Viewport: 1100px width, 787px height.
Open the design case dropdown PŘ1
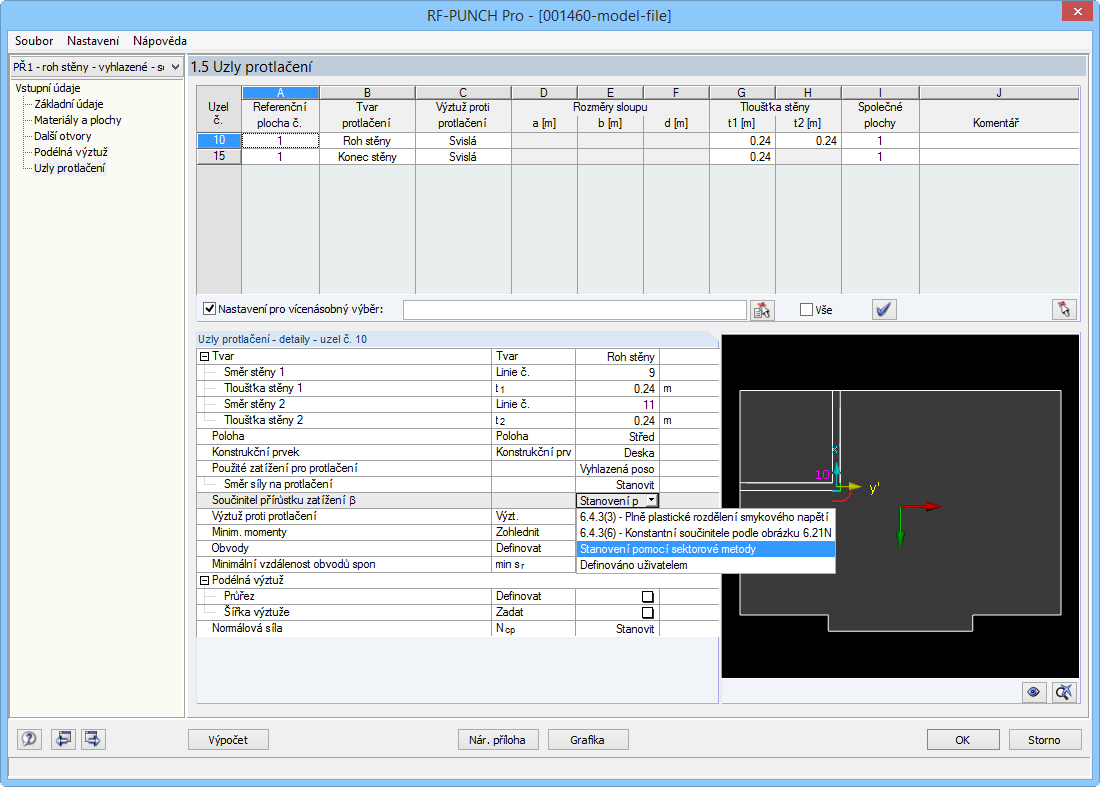coord(97,67)
